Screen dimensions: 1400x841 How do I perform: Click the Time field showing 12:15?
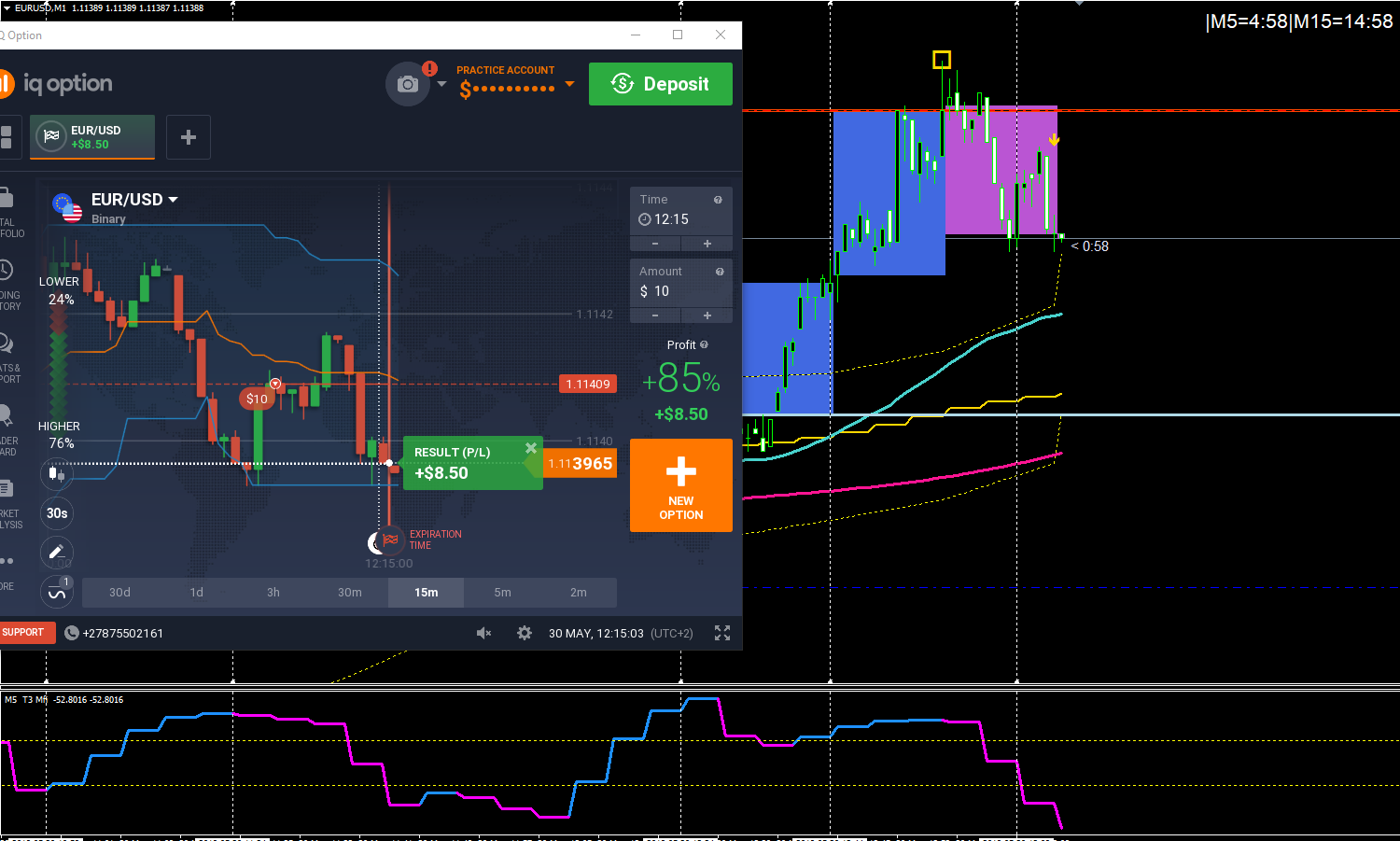pyautogui.click(x=681, y=212)
